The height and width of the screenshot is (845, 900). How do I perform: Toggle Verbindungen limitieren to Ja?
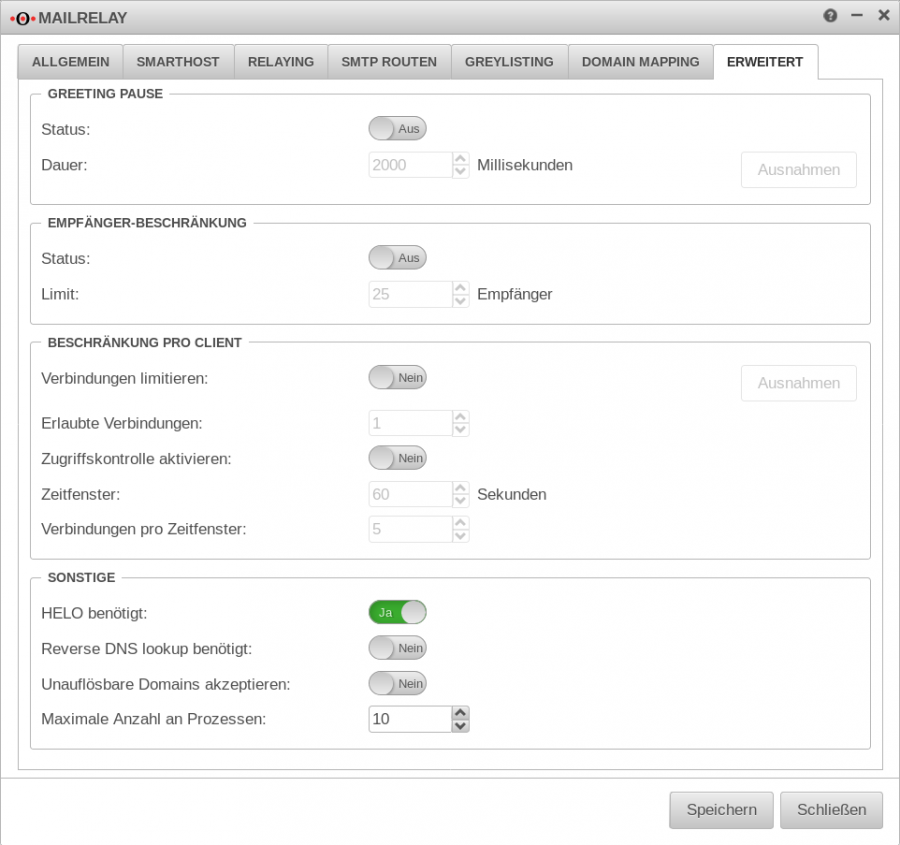click(397, 377)
